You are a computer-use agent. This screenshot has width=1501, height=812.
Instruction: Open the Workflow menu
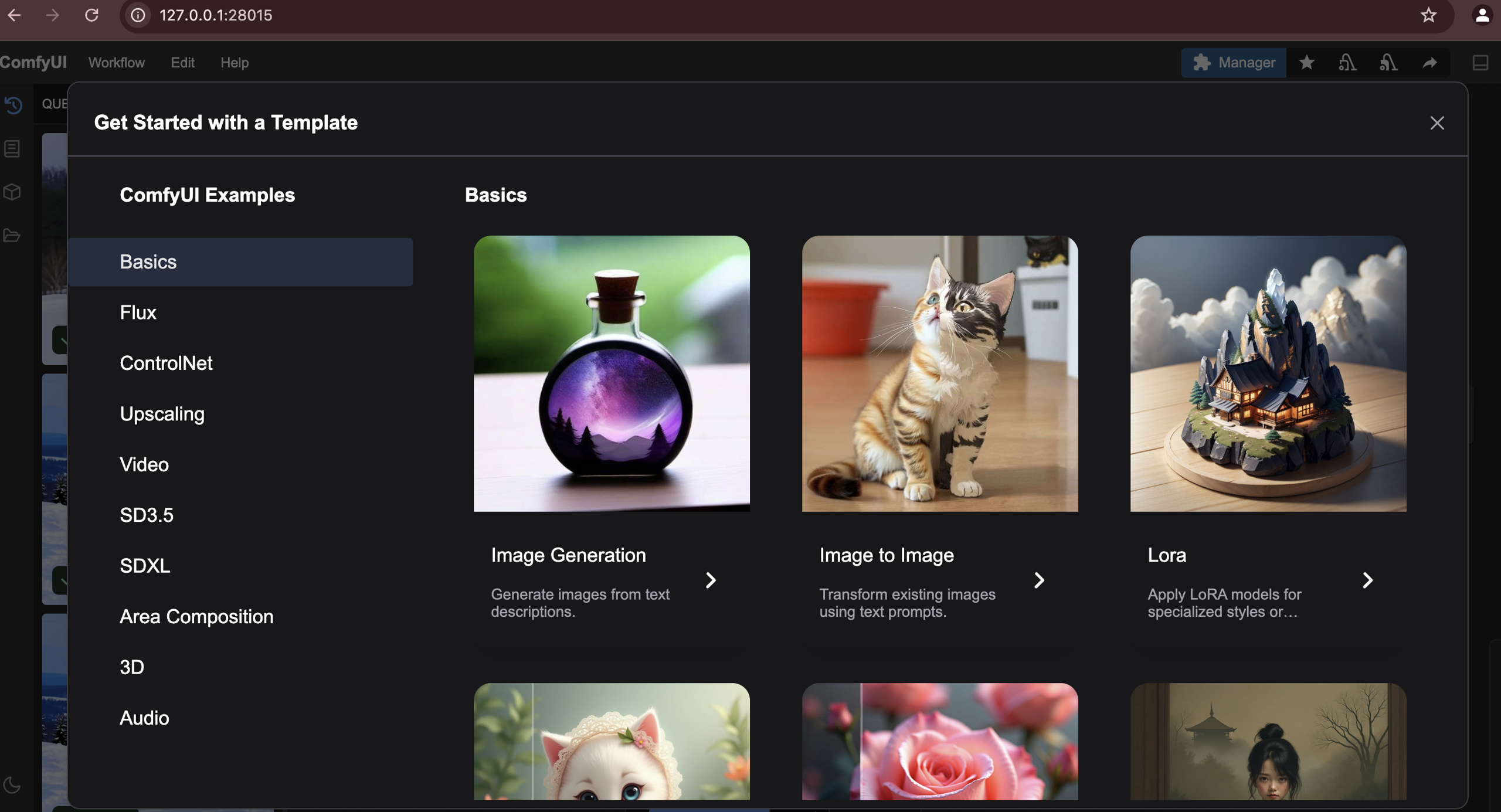coord(117,63)
